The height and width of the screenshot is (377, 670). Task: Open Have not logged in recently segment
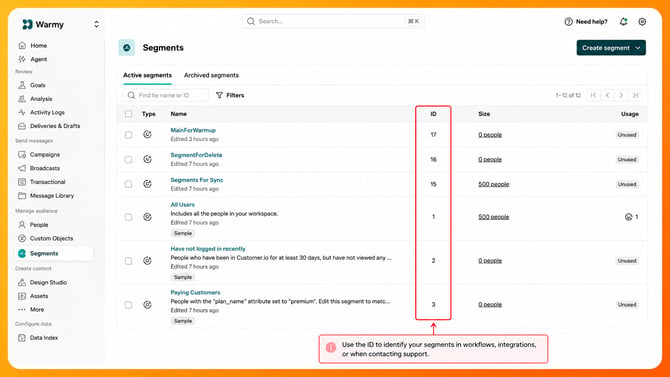point(208,248)
